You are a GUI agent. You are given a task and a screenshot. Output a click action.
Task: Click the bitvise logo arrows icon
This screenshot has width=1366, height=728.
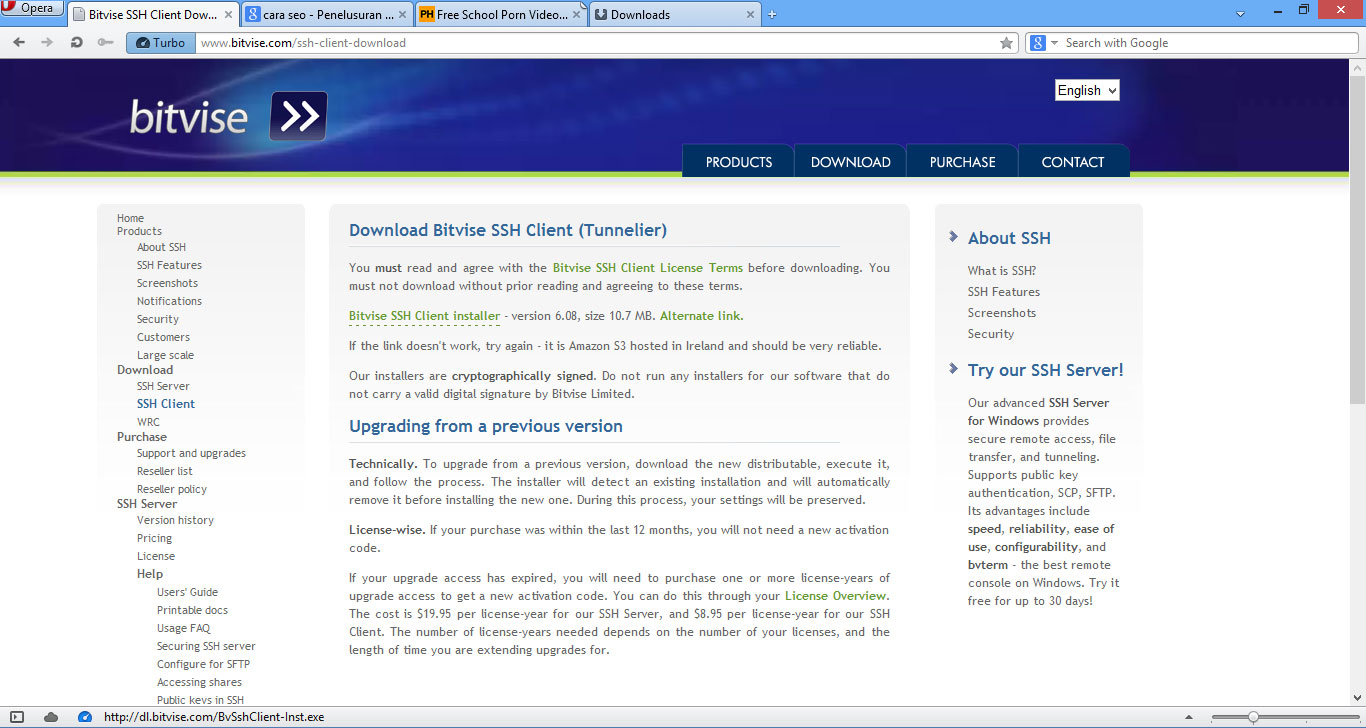pyautogui.click(x=298, y=116)
